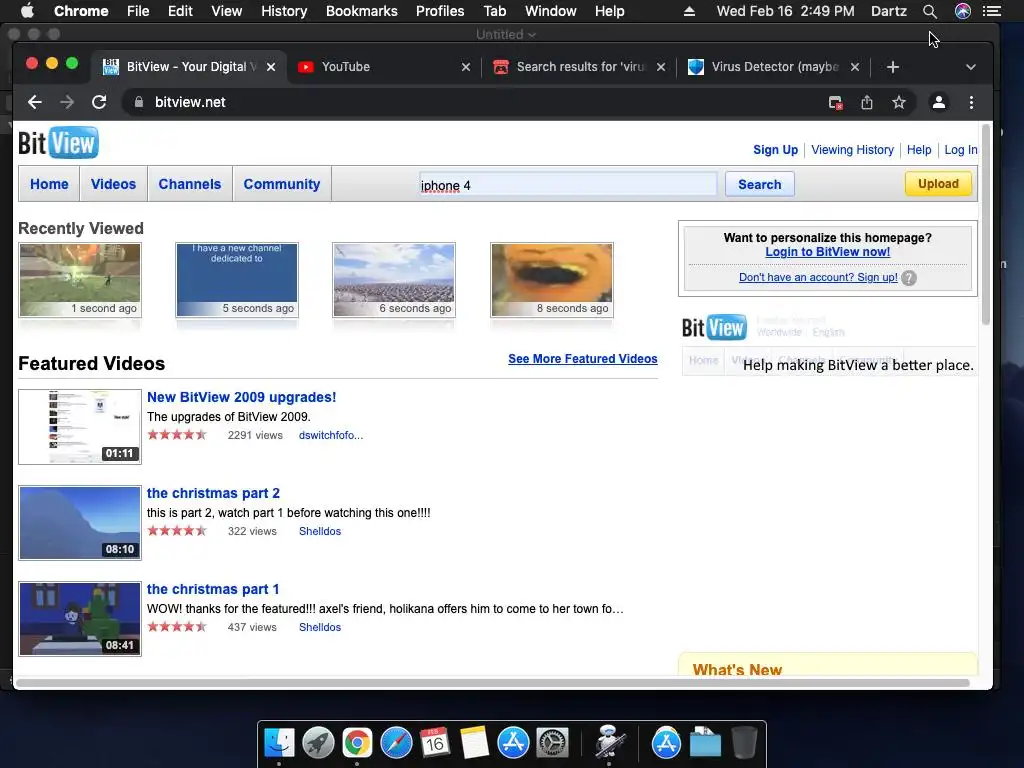The image size is (1024, 768).
Task: Click the Log In link
Action: point(961,150)
